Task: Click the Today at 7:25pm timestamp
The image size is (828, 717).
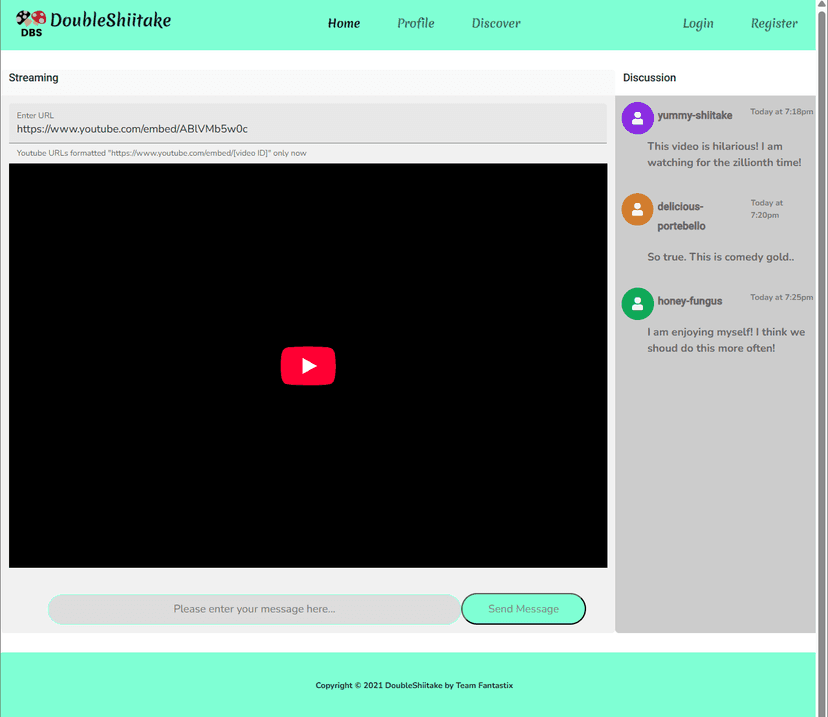Action: (x=783, y=296)
